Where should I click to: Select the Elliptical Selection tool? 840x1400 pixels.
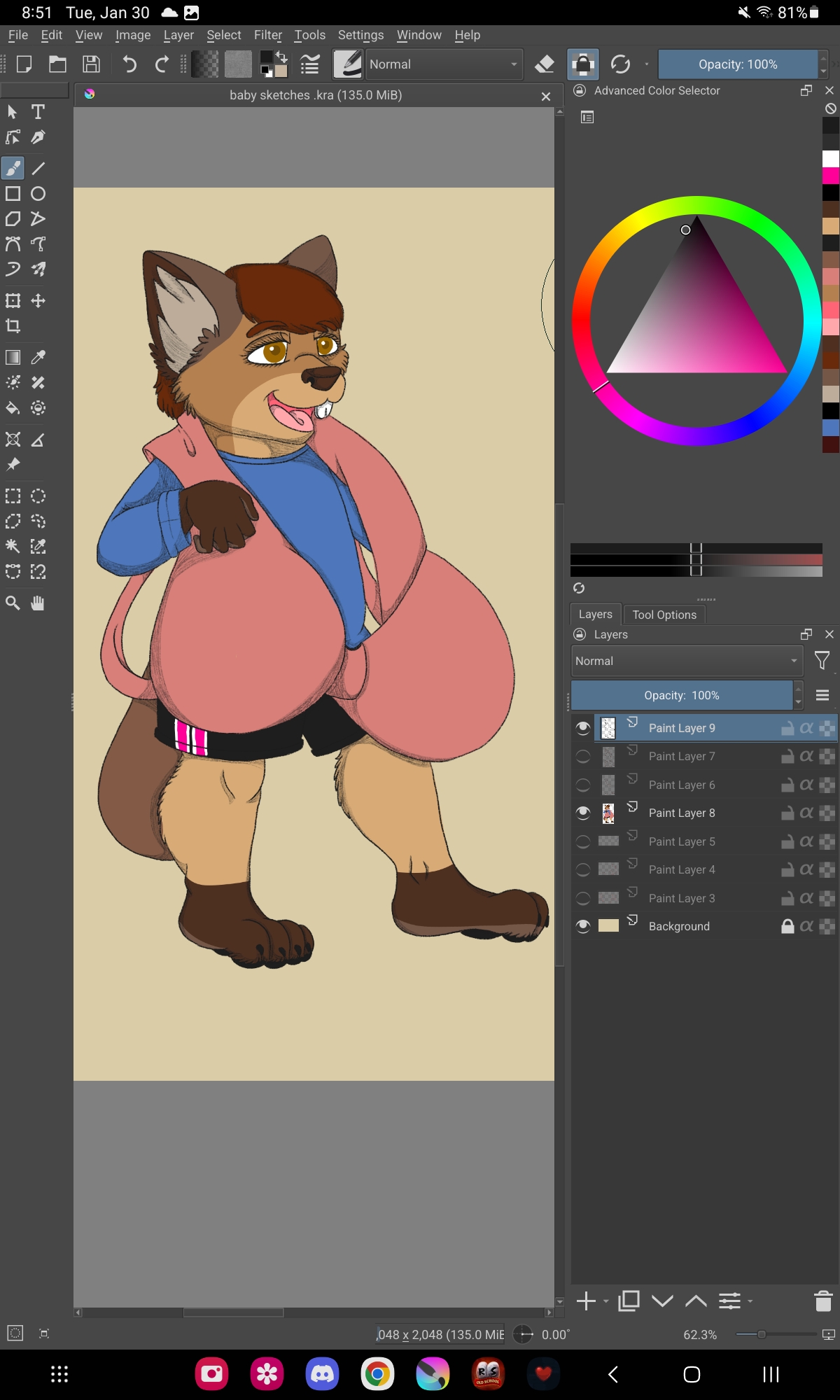[x=38, y=496]
